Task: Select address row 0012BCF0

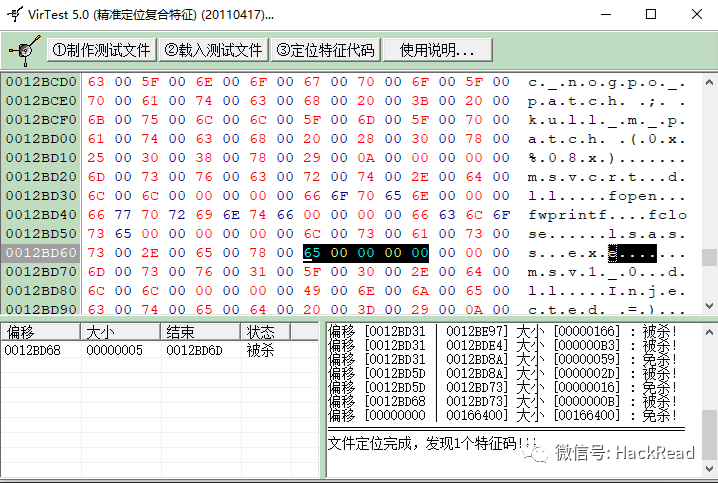Action: click(41, 120)
